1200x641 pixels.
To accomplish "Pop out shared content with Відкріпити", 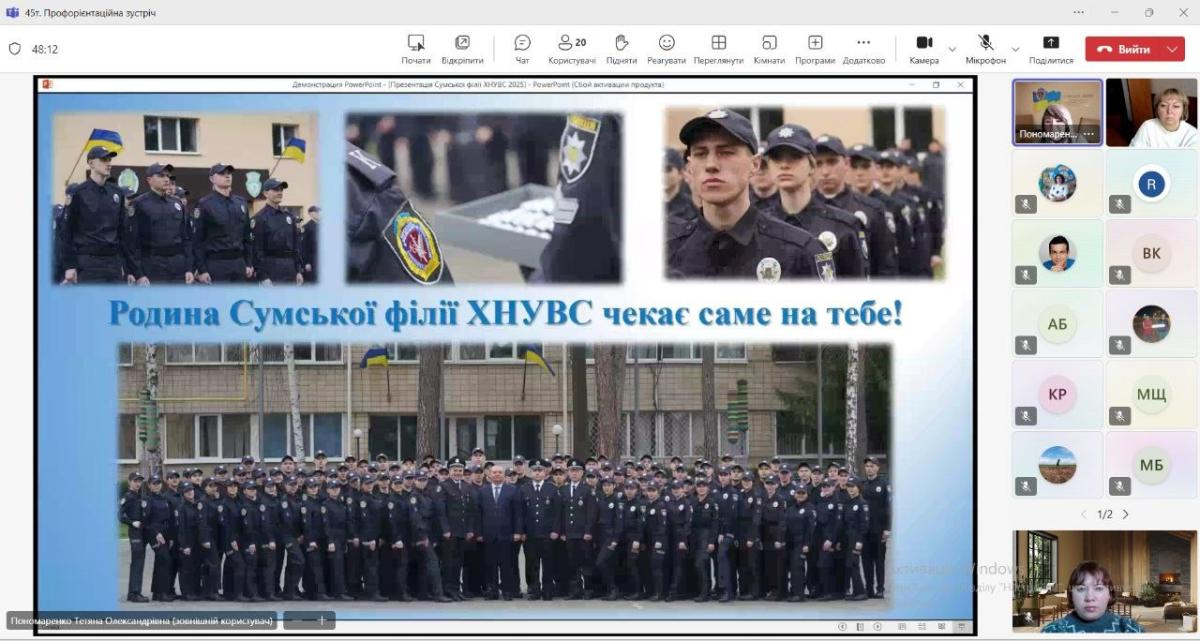I will (x=462, y=49).
